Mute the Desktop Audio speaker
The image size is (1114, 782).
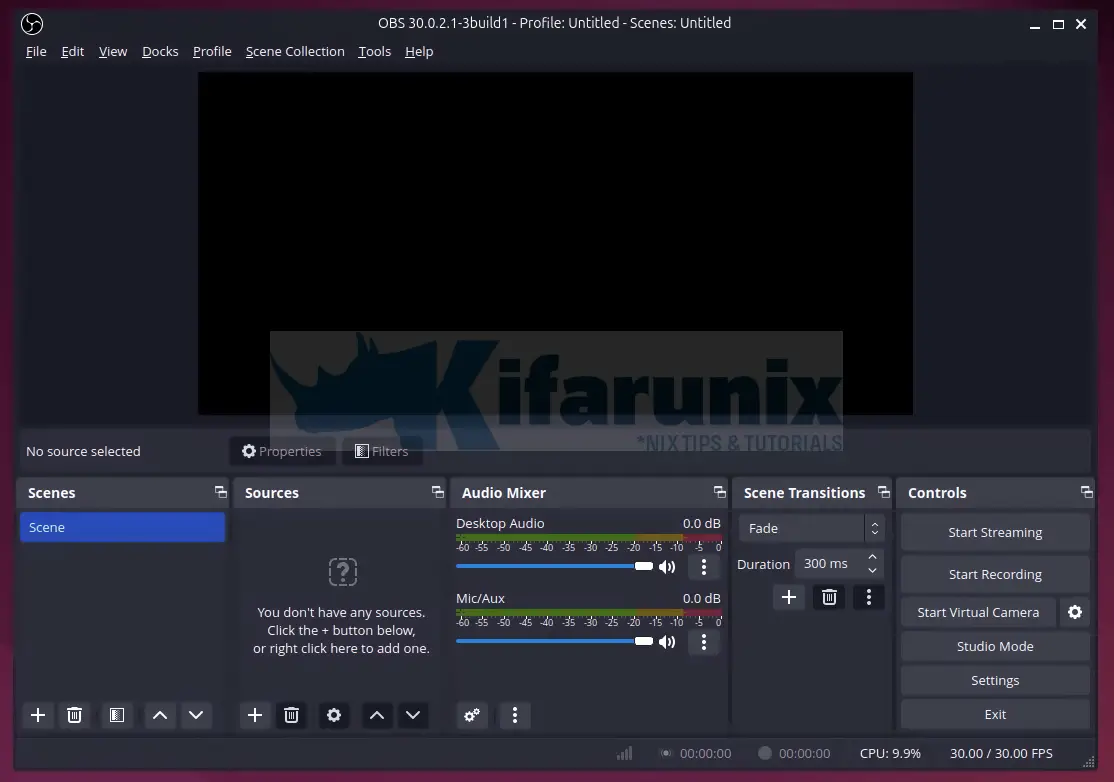click(x=667, y=567)
